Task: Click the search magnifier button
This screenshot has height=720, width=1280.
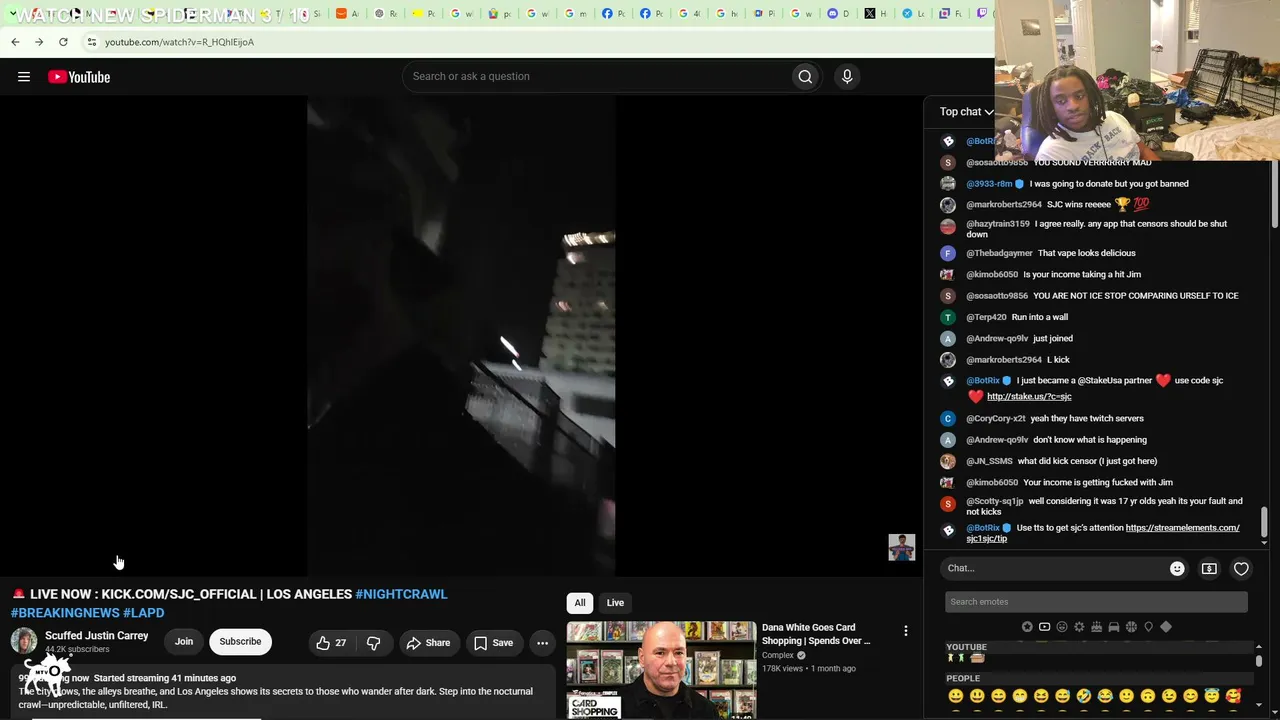Action: click(x=805, y=77)
